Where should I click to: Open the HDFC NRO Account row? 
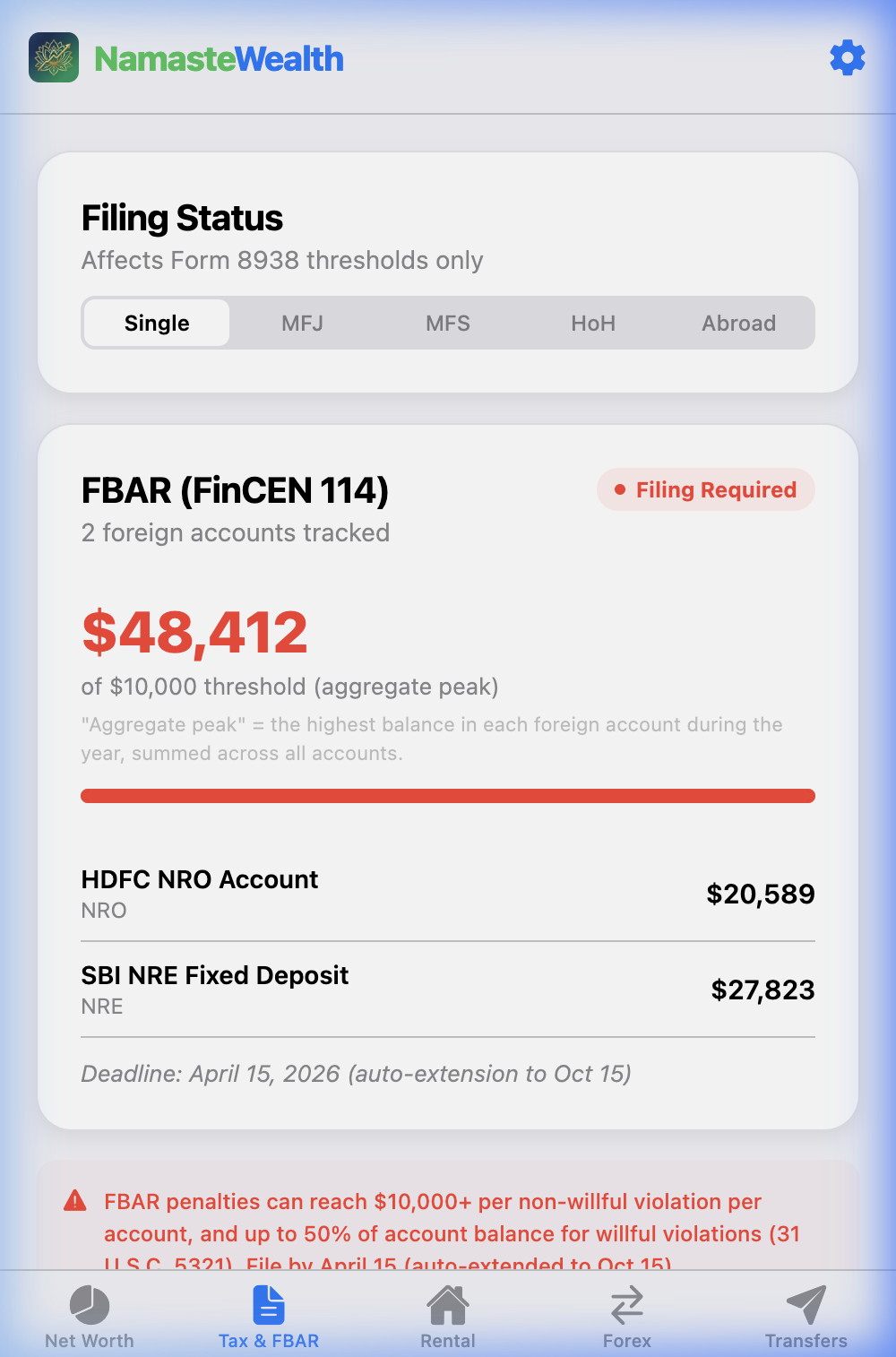448,894
